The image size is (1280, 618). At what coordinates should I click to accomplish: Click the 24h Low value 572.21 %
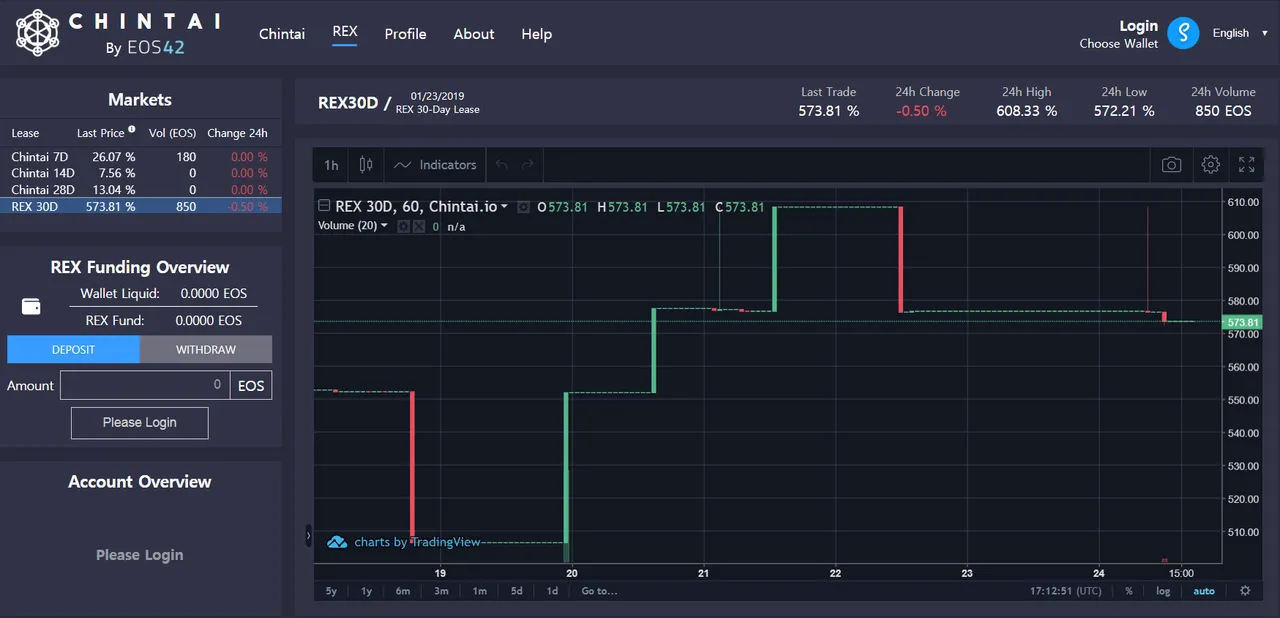coord(1124,111)
